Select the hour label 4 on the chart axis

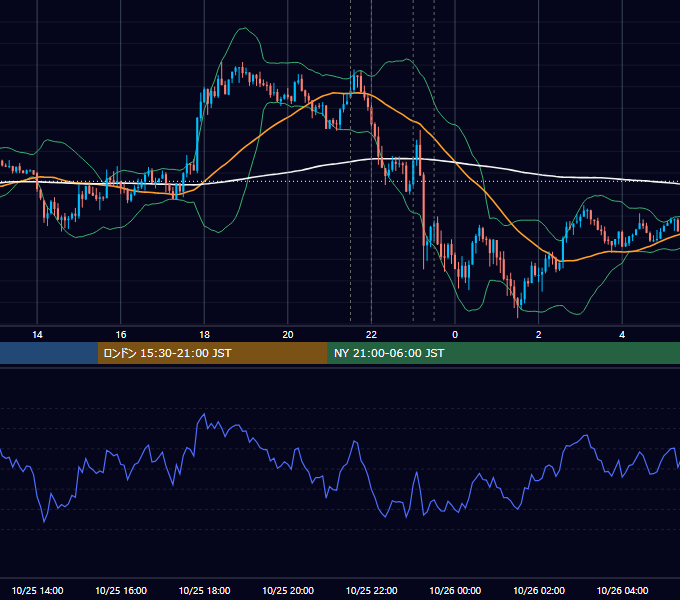pyautogui.click(x=622, y=335)
